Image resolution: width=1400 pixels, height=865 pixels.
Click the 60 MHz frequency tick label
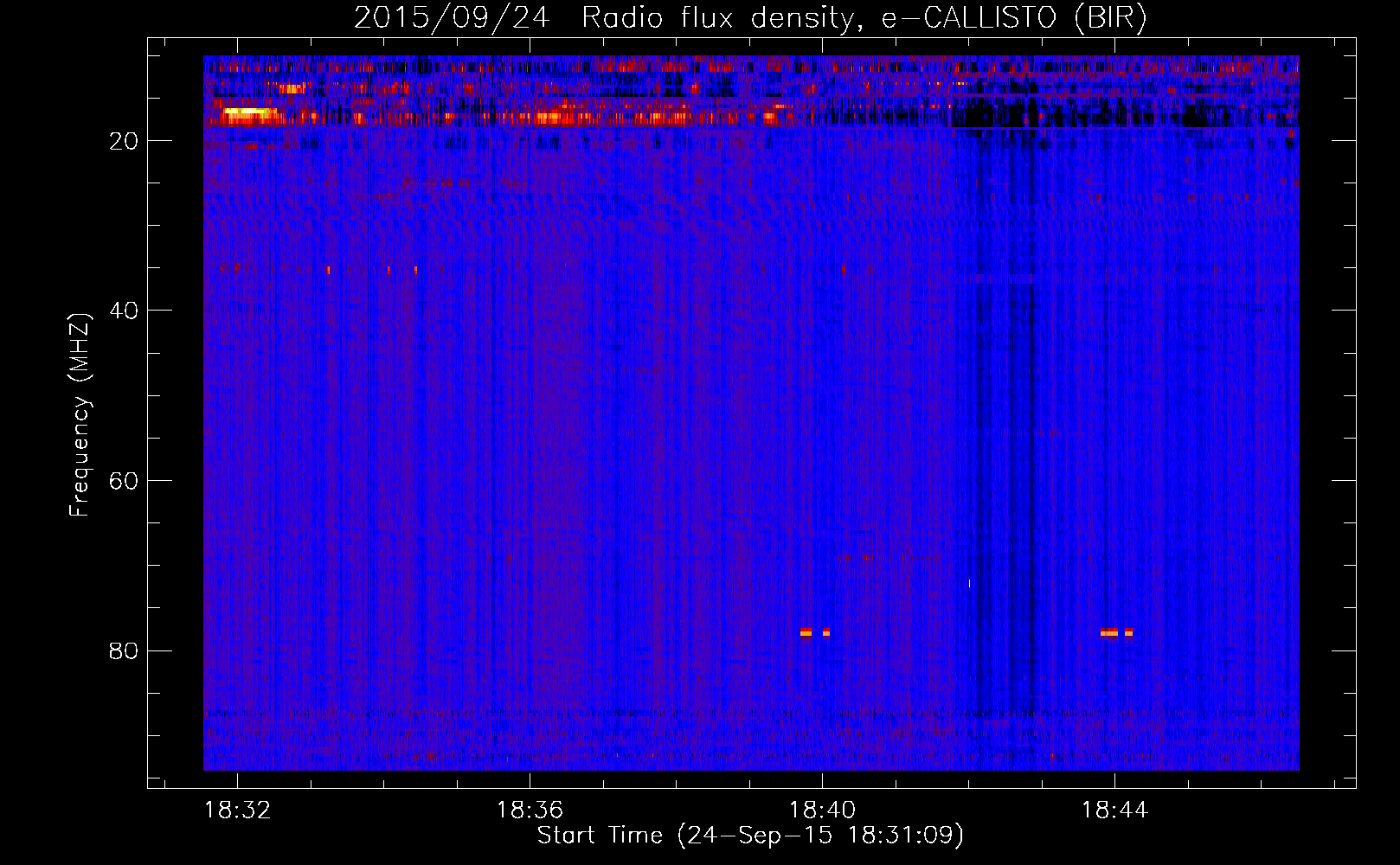[x=124, y=481]
